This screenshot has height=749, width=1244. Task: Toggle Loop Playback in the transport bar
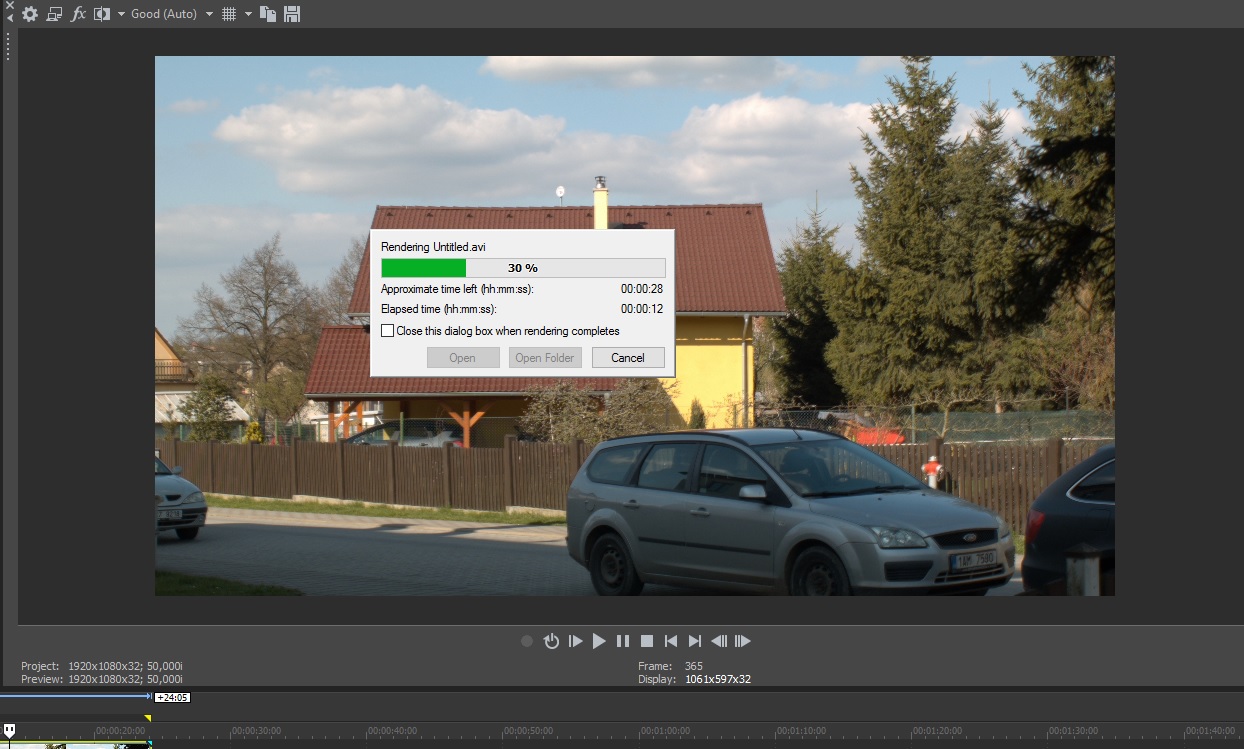[x=551, y=641]
